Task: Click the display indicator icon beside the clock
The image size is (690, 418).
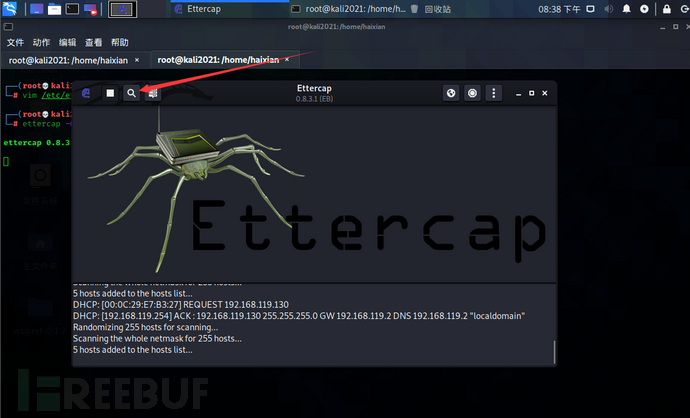Action: click(x=591, y=9)
